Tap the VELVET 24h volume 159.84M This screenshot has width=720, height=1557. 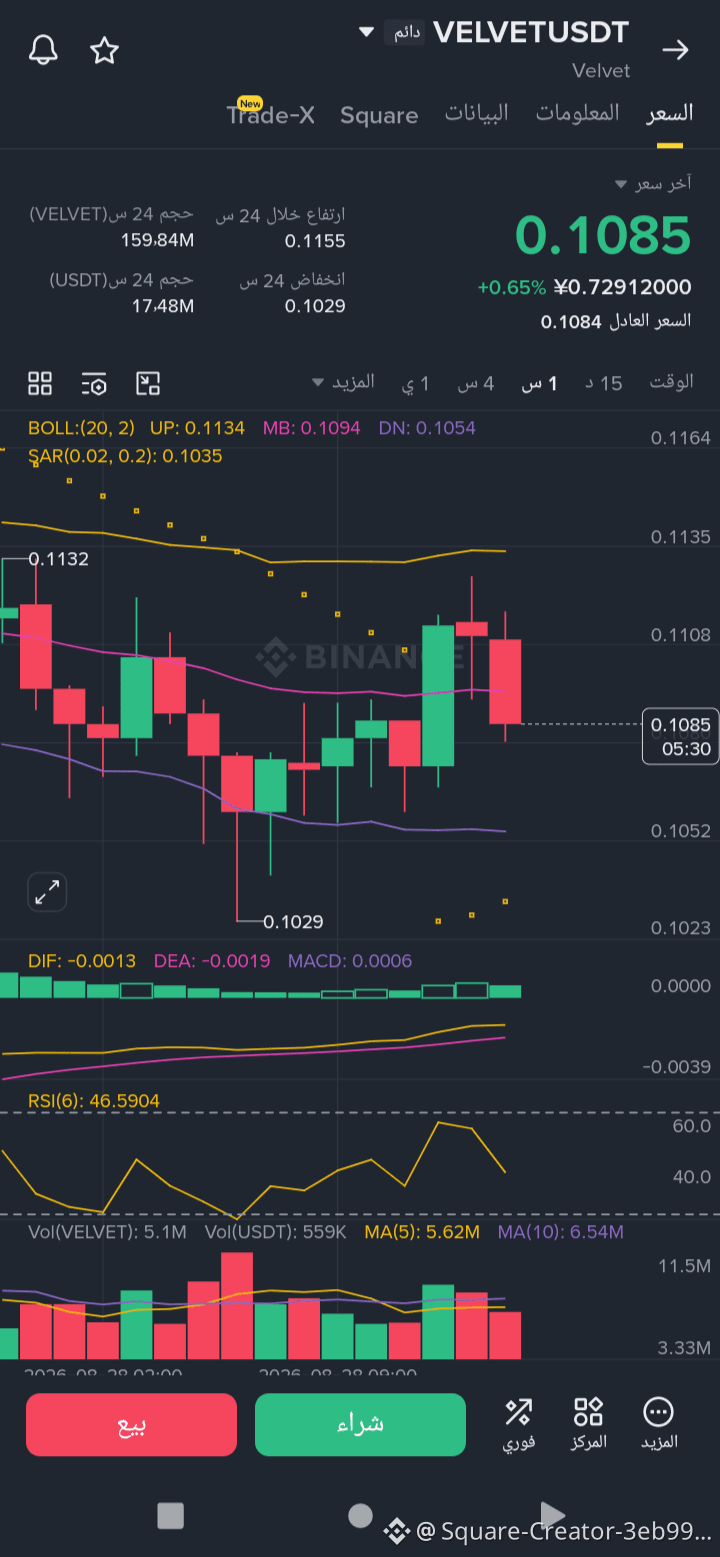pos(157,241)
